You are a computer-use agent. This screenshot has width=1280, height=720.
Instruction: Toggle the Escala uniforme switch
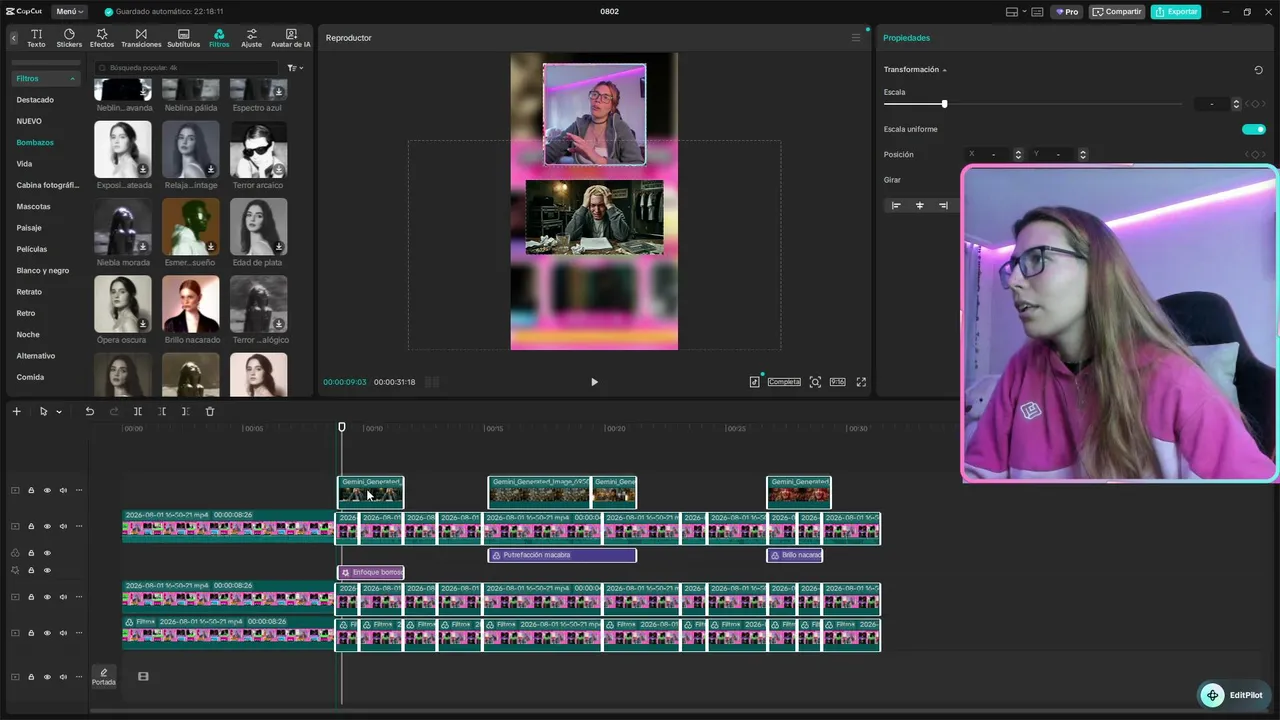click(x=1253, y=129)
